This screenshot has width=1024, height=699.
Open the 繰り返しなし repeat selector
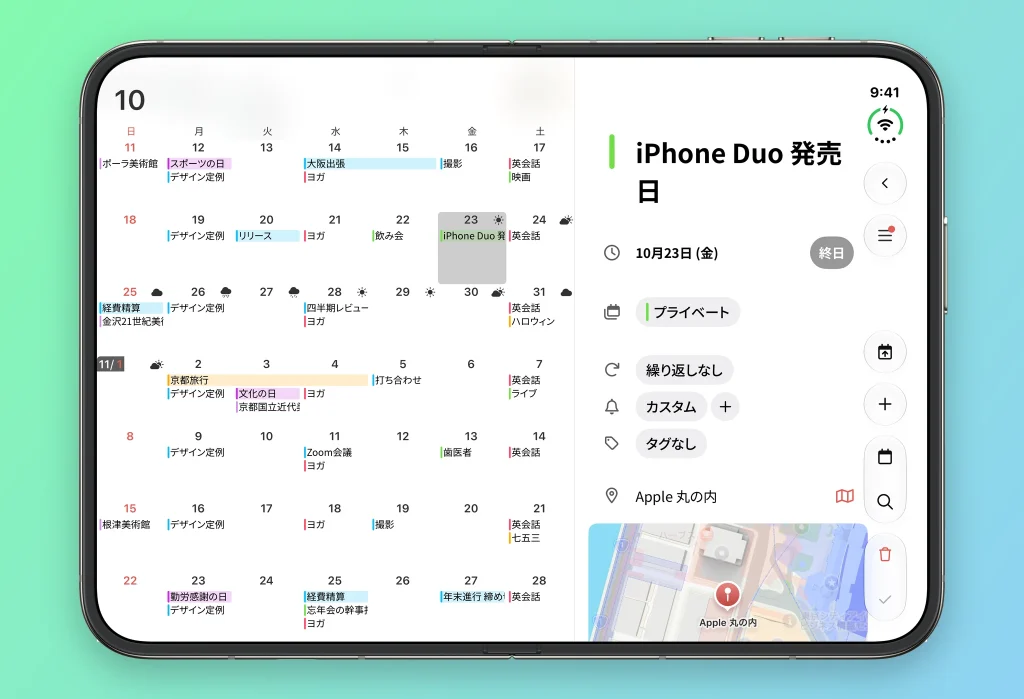click(684, 370)
